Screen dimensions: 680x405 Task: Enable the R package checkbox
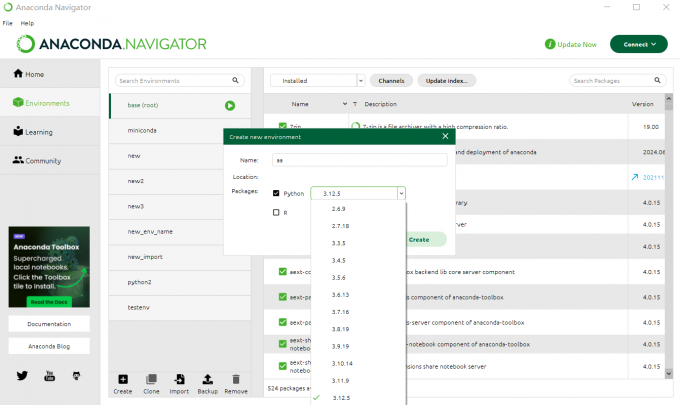pos(276,212)
